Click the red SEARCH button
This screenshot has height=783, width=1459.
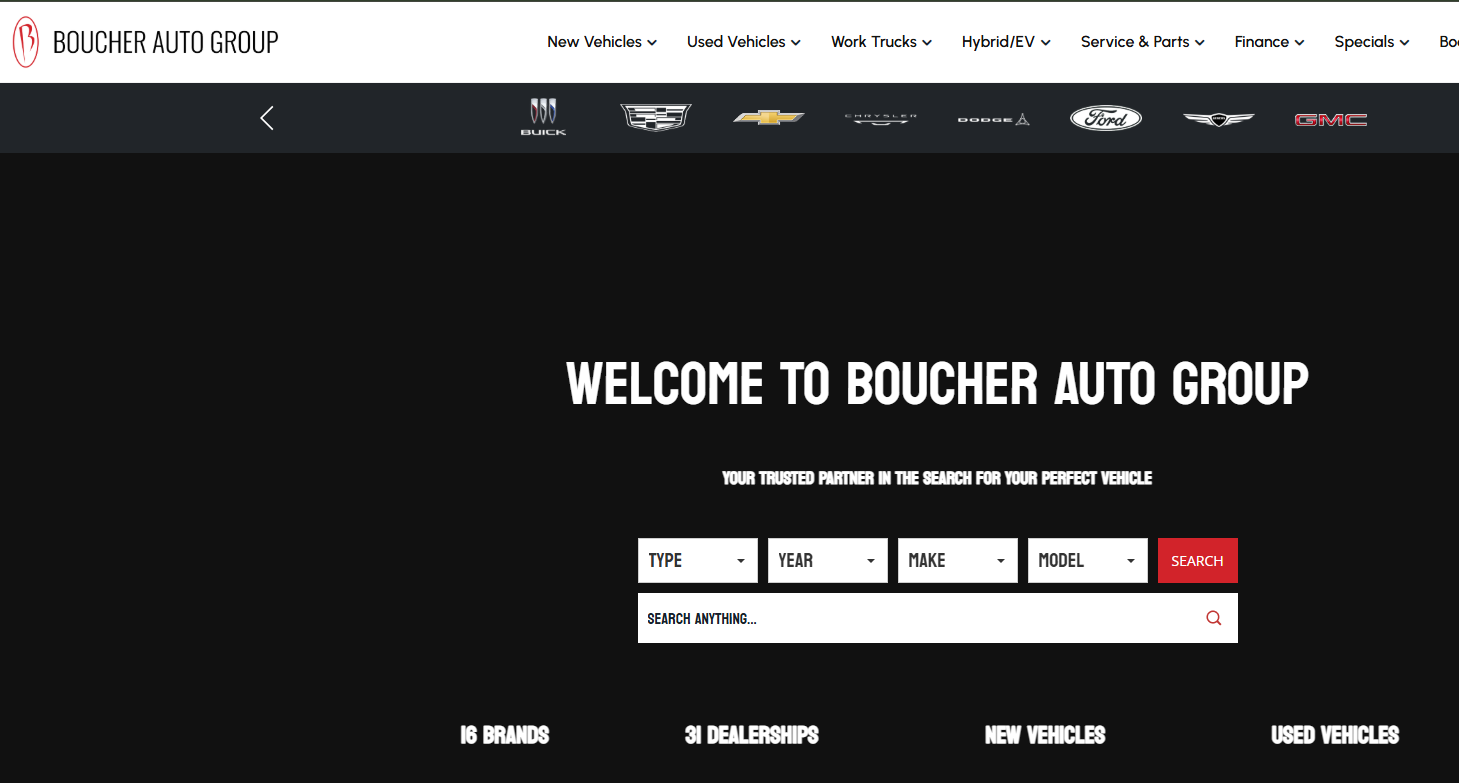point(1198,560)
